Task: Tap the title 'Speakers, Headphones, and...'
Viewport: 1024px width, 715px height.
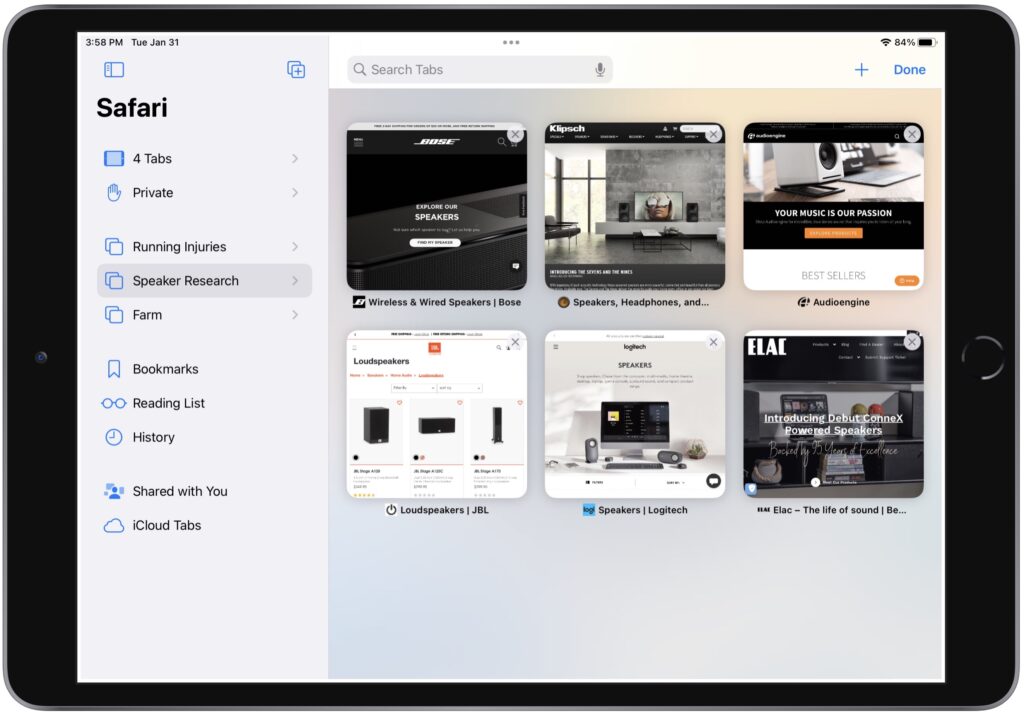Action: [641, 302]
